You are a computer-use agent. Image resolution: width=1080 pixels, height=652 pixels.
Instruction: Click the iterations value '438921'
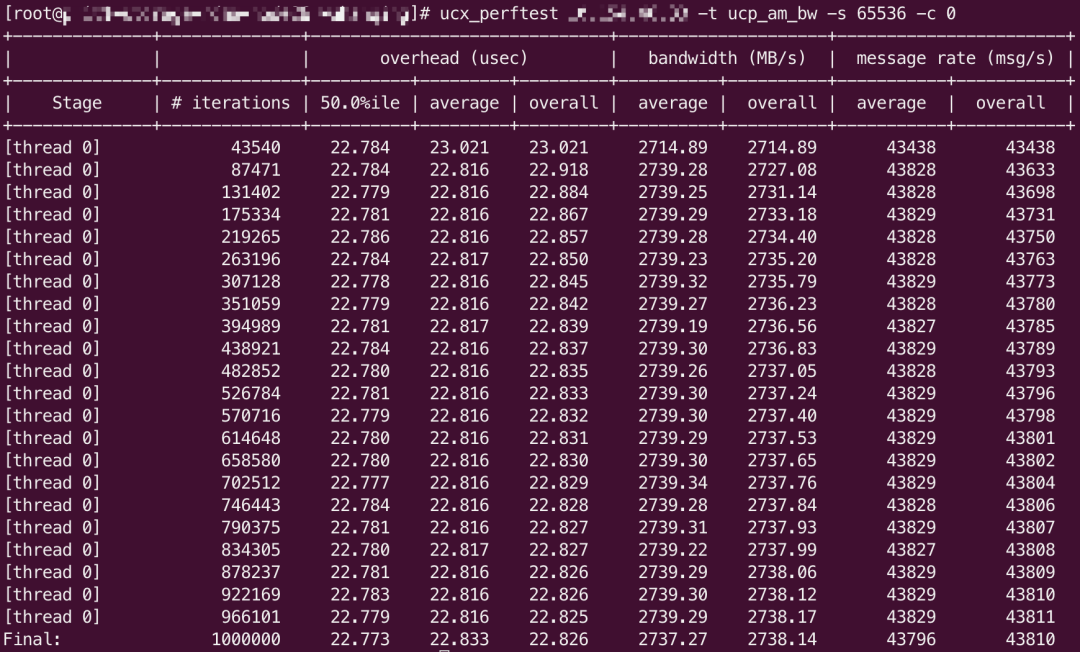[251, 349]
